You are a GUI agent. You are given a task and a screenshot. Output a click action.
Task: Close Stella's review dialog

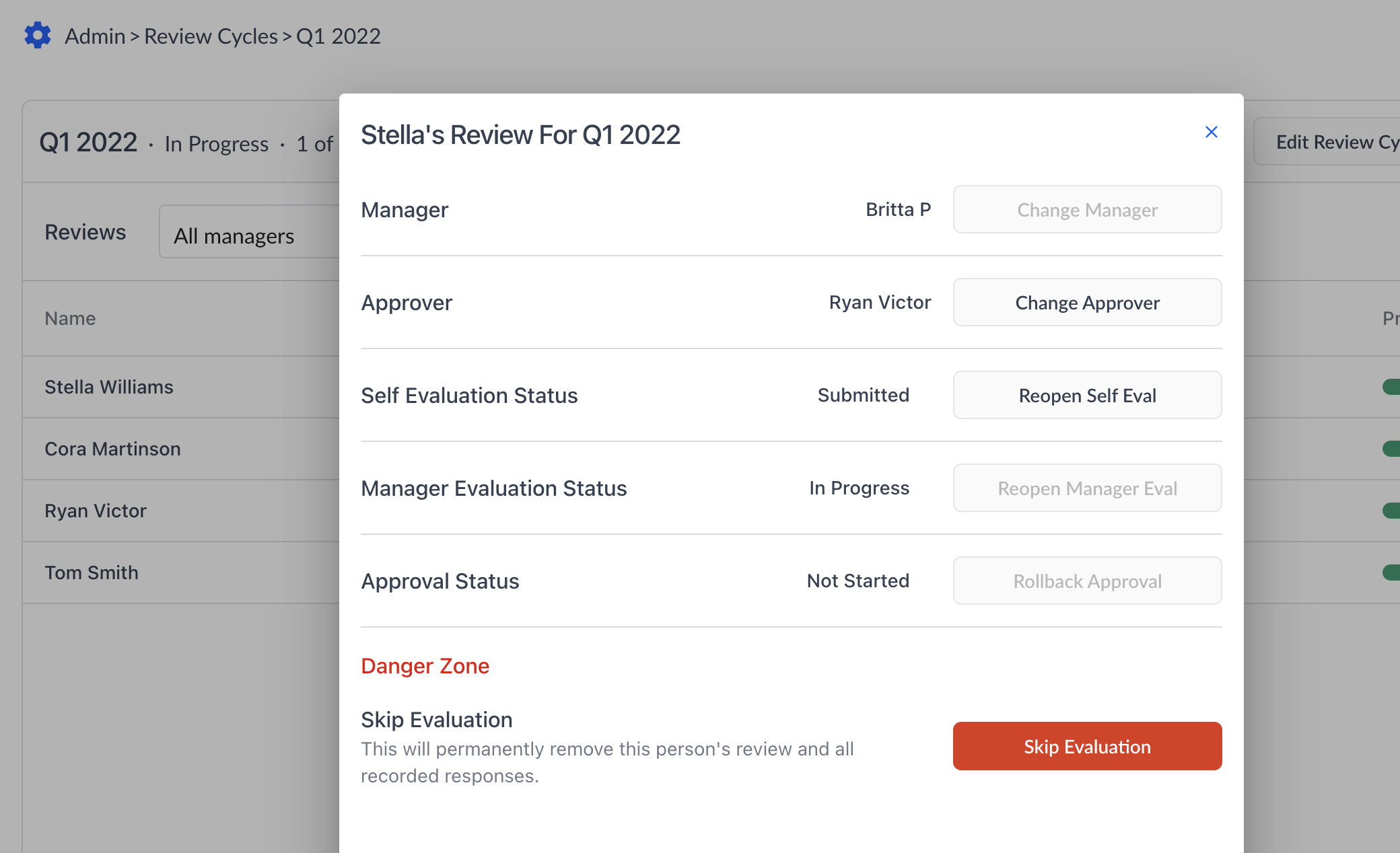pyautogui.click(x=1211, y=133)
